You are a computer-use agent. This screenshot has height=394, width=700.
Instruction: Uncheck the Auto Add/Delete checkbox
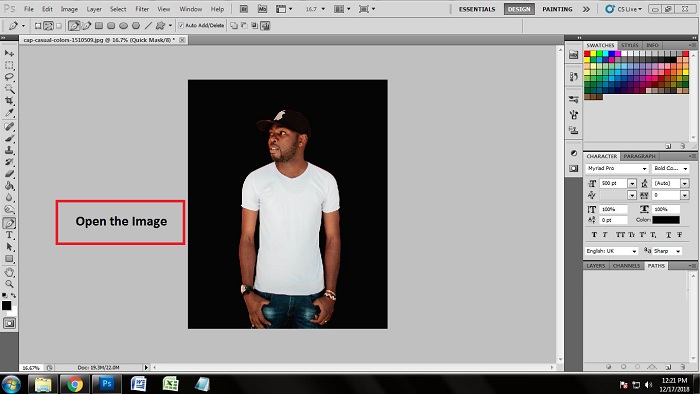point(181,25)
